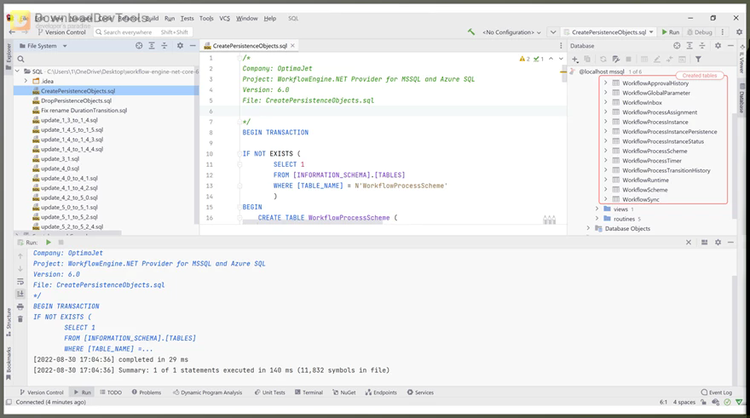Open Problems tool window
The width and height of the screenshot is (750, 418).
[146, 392]
